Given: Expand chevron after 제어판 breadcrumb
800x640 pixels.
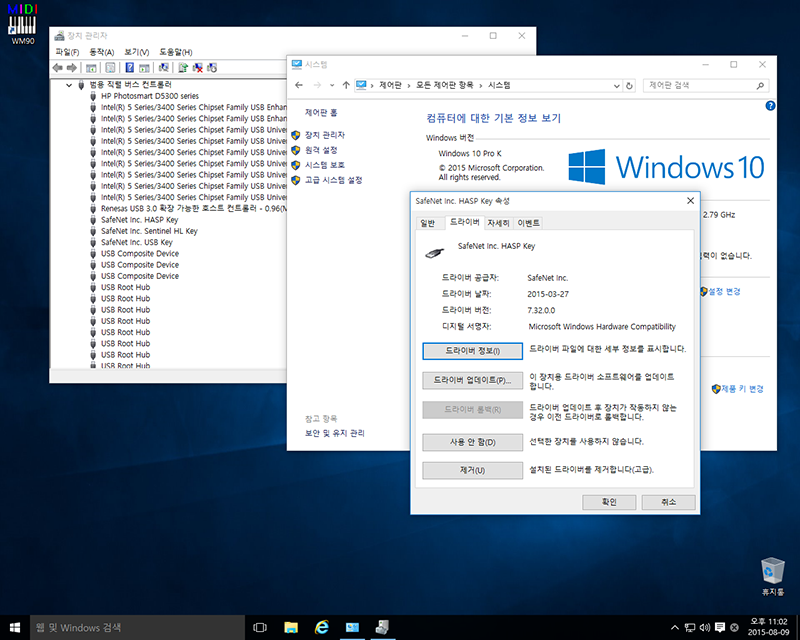Looking at the screenshot, I should 409,86.
